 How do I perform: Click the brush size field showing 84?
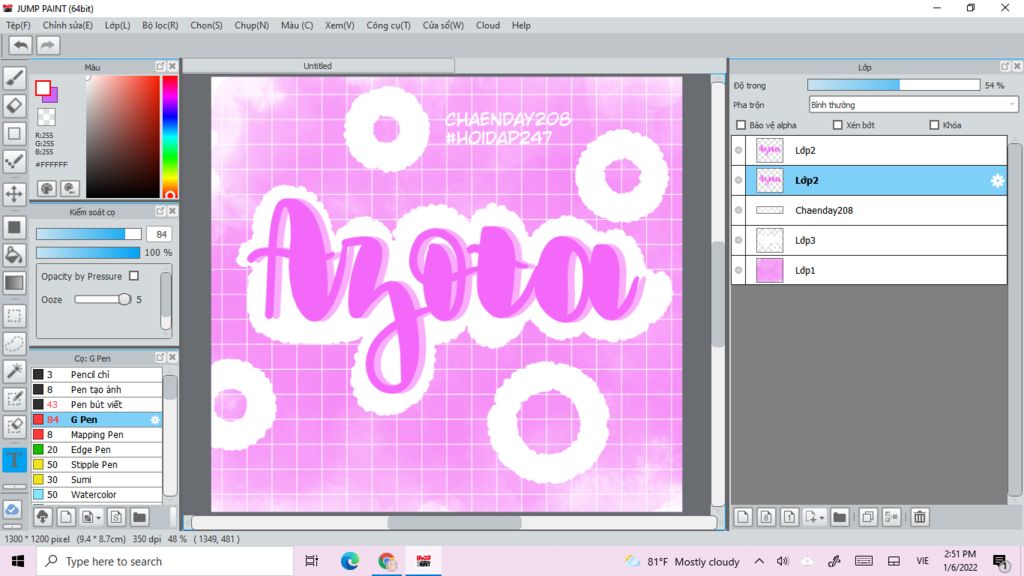160,234
